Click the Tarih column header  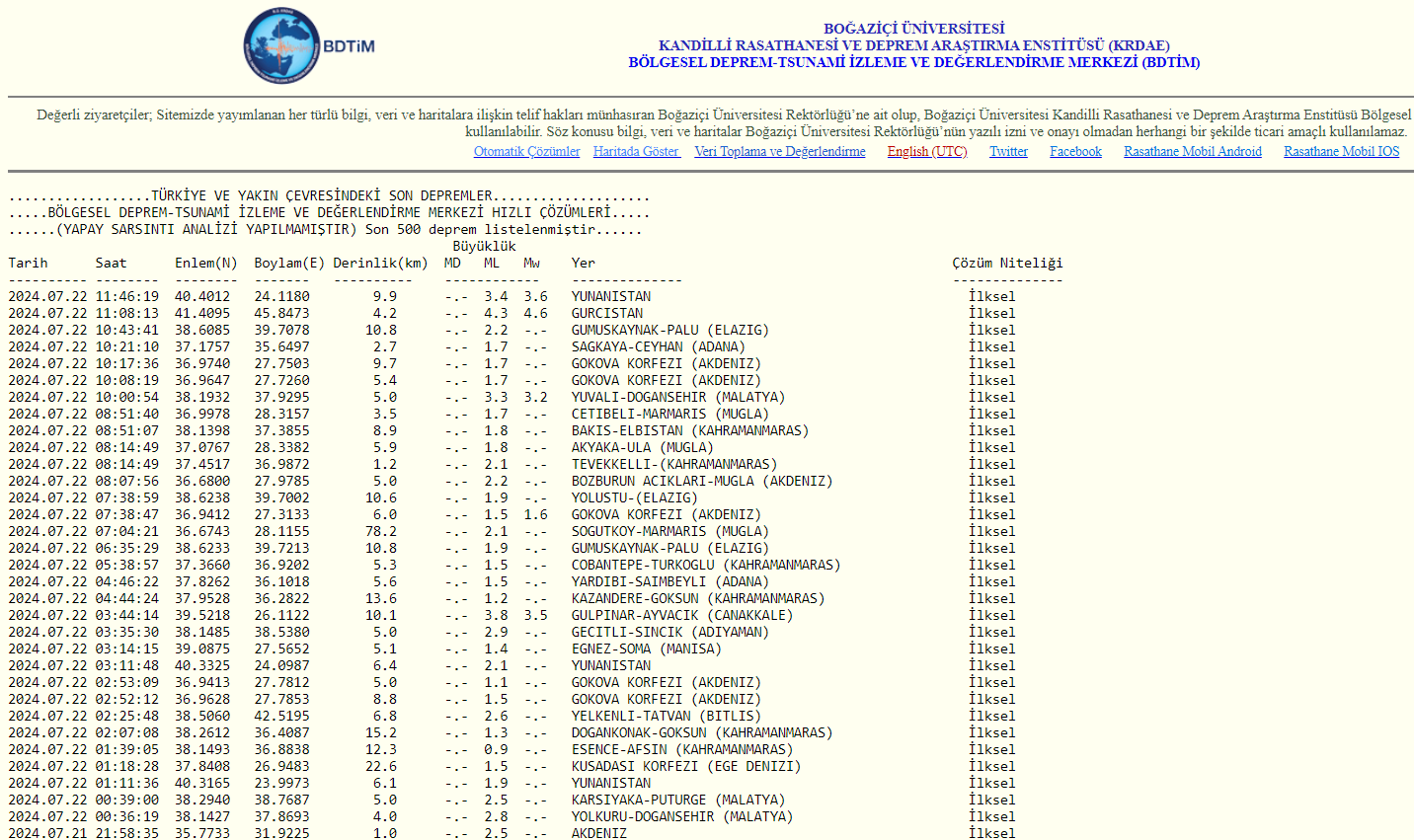[x=28, y=263]
